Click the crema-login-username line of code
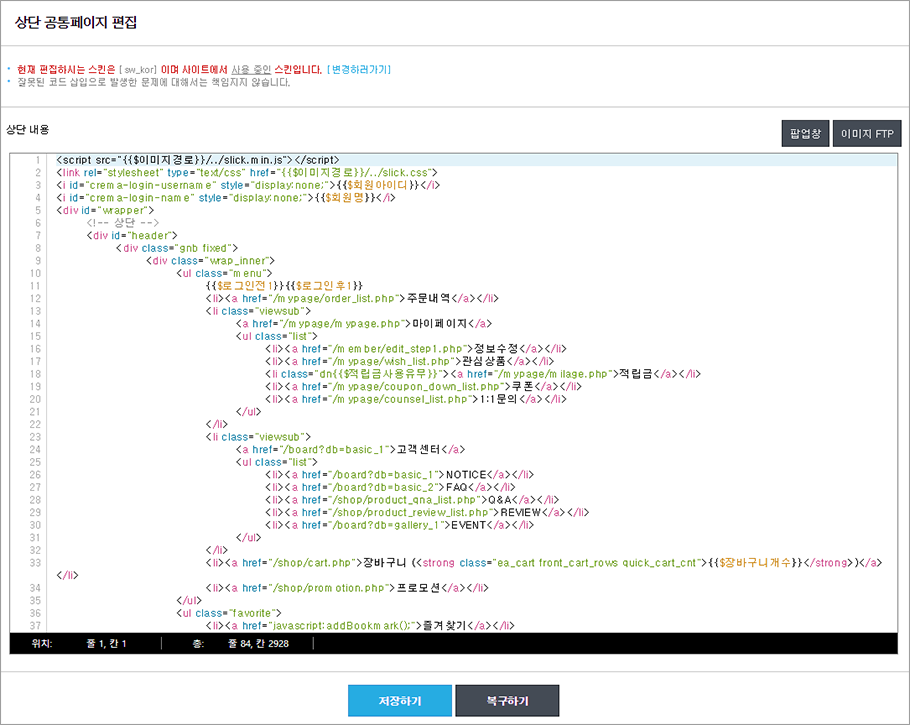Screen dimensions: 910x725 pos(248,185)
